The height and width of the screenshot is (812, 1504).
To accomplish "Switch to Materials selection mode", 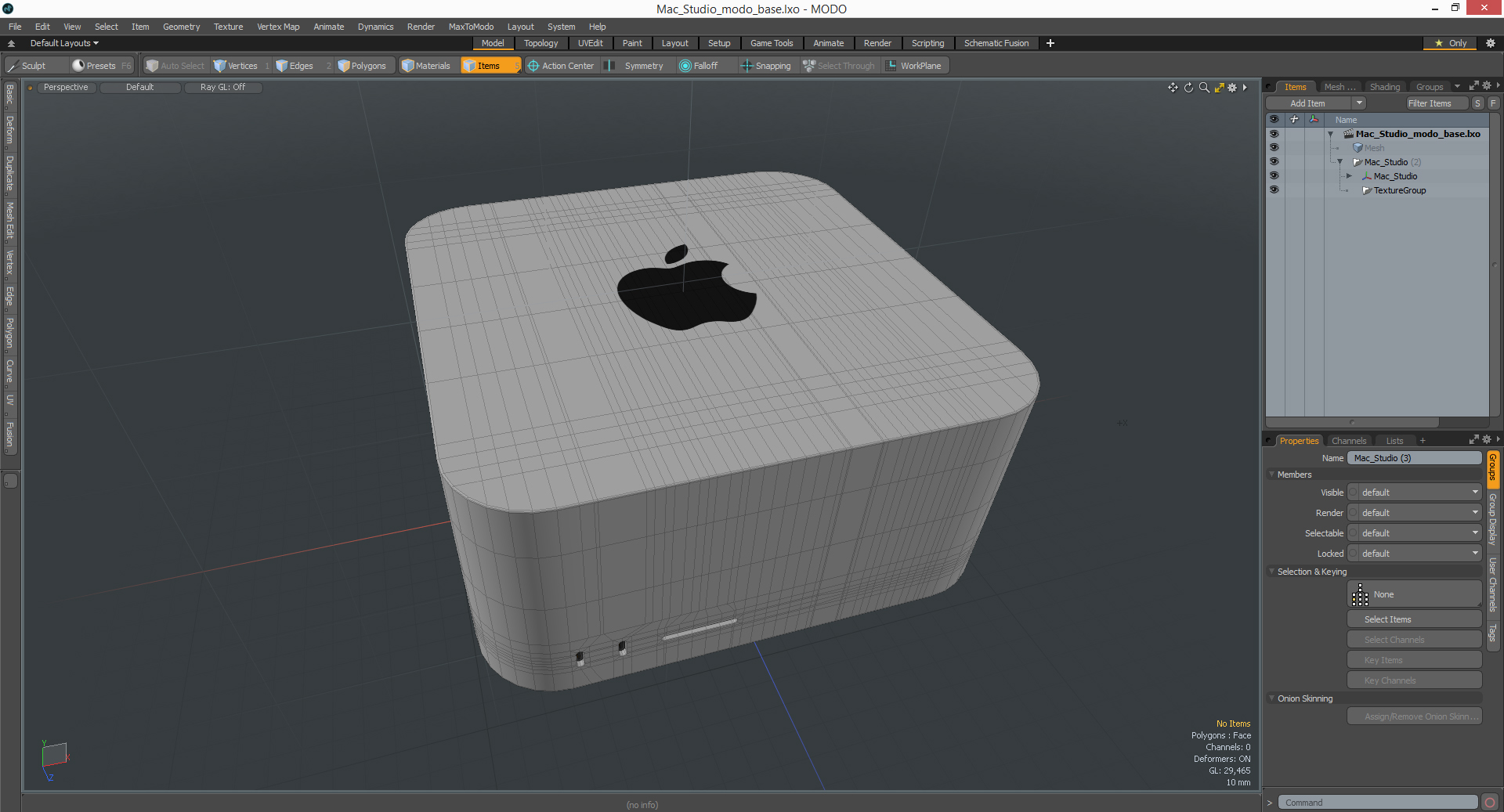I will tap(426, 66).
